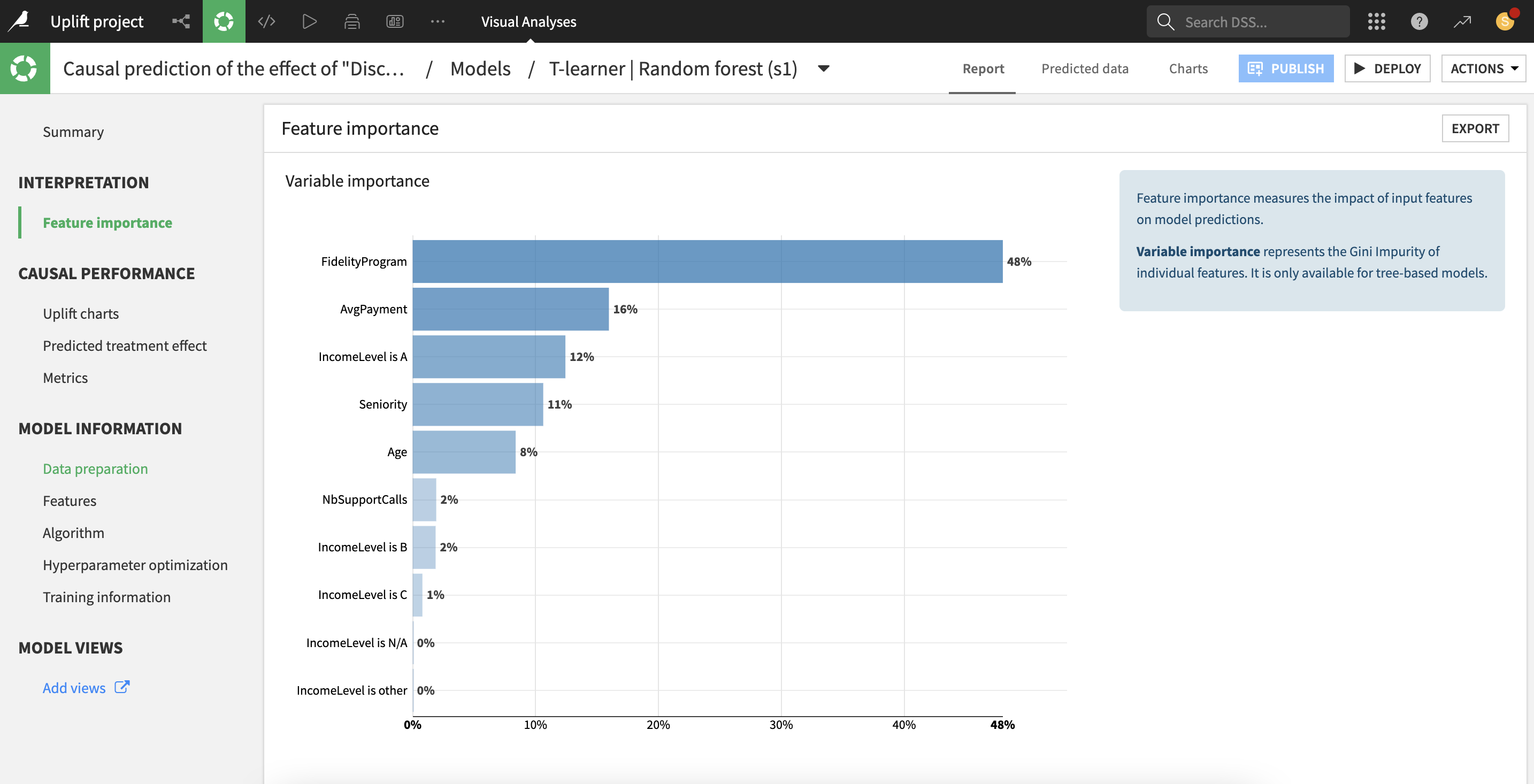1534x784 pixels.
Task: Open the Lab visual analyses icon
Action: click(224, 21)
